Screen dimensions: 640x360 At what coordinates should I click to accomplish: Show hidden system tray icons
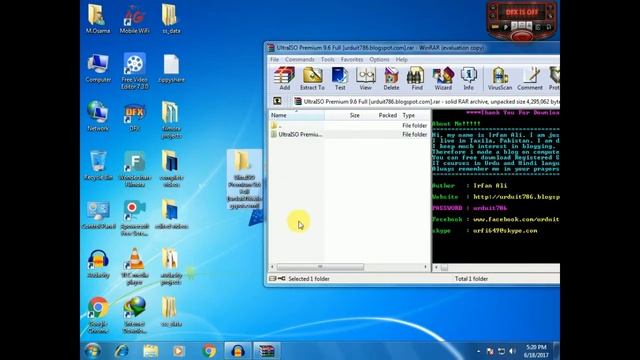click(x=478, y=351)
